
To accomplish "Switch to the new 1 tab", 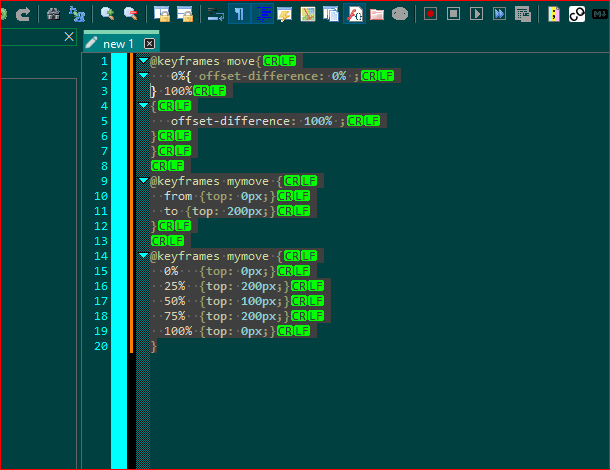I will tap(117, 44).
